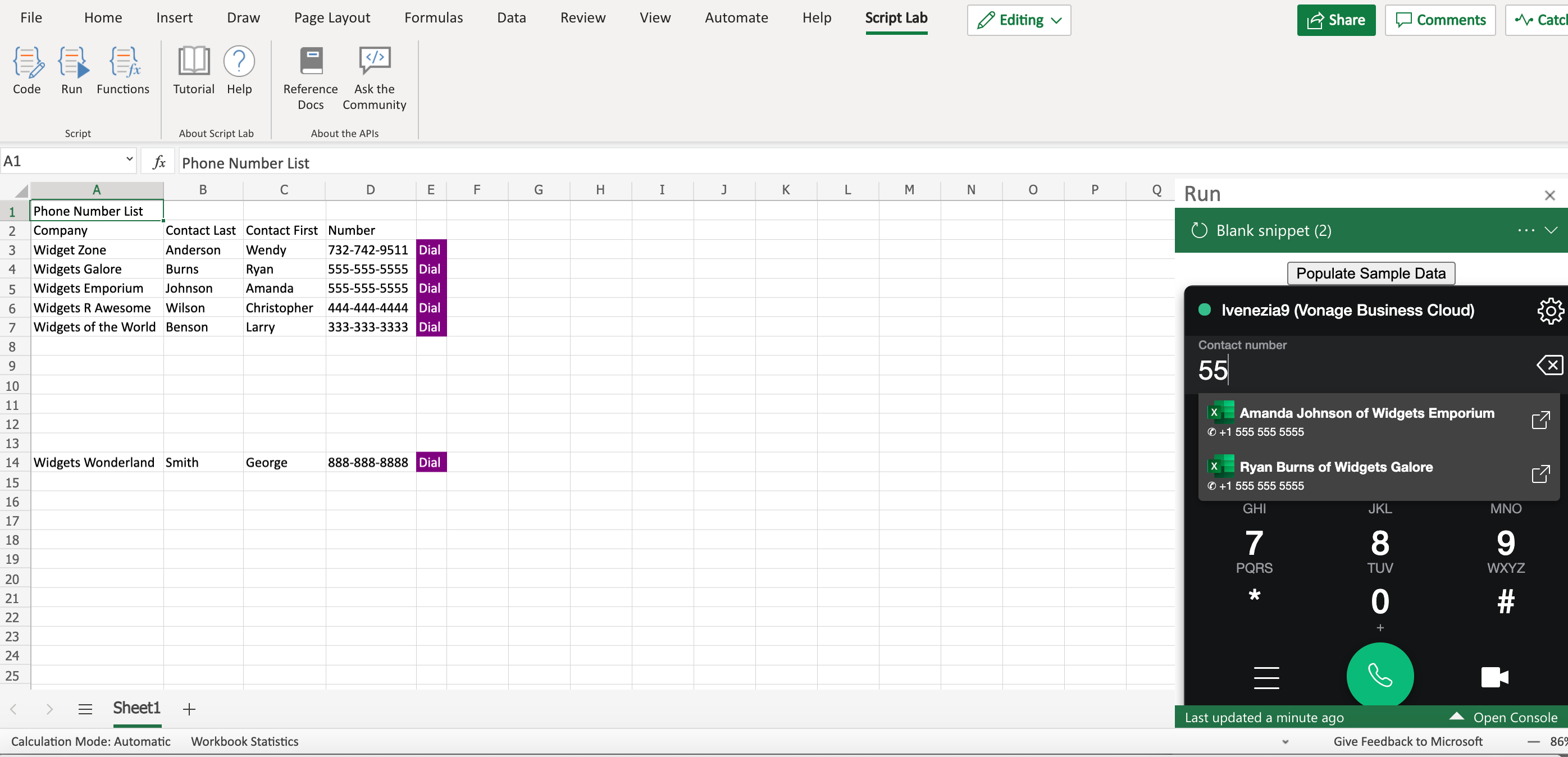Viewport: 1568px width, 757px height.
Task: Dial digit 8 on keypad
Action: coord(1379,551)
